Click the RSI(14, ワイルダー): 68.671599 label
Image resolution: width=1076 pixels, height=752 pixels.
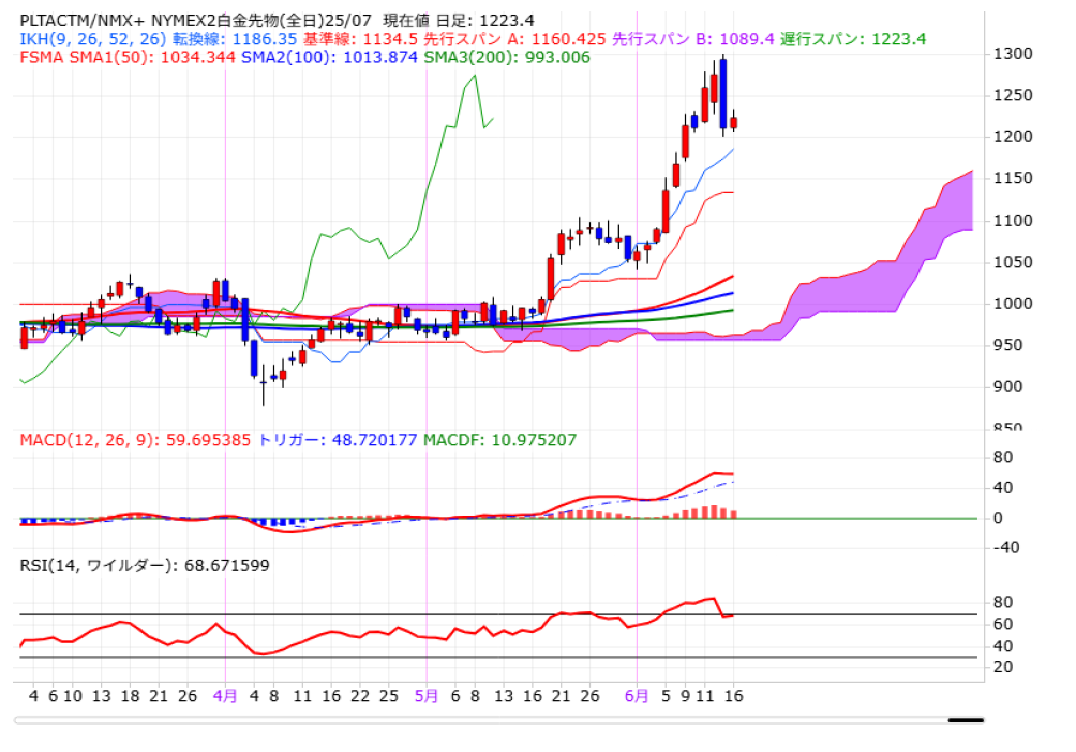coord(144,565)
